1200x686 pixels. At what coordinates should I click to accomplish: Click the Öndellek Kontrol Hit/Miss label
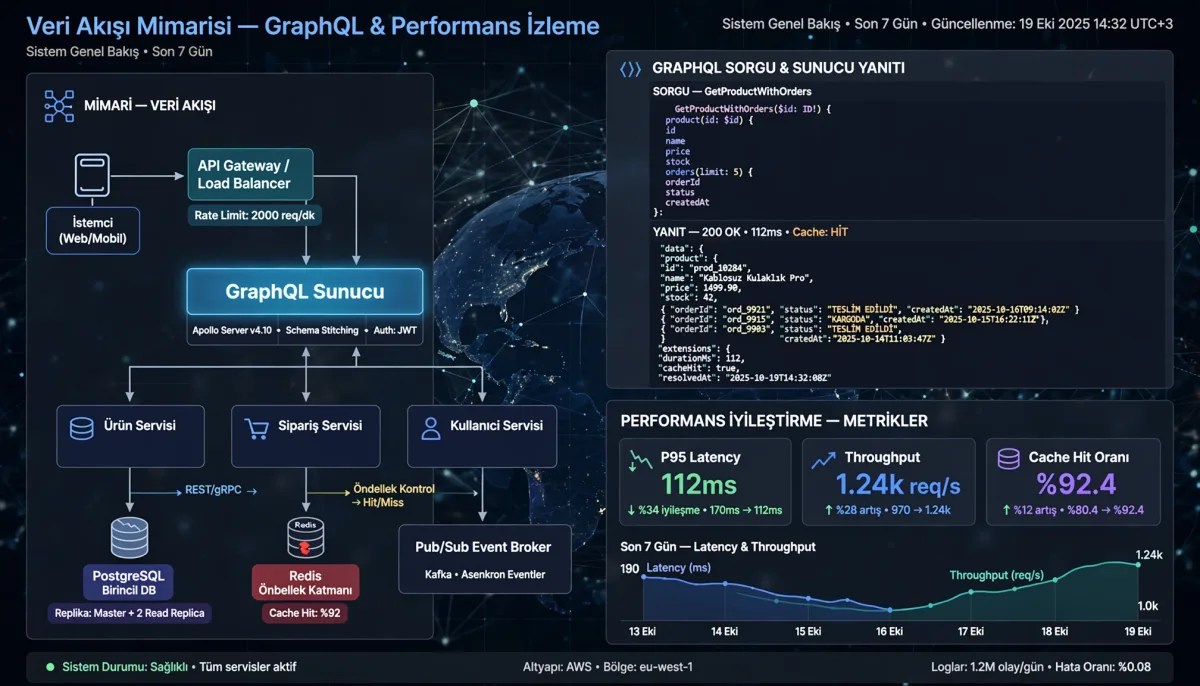[394, 495]
